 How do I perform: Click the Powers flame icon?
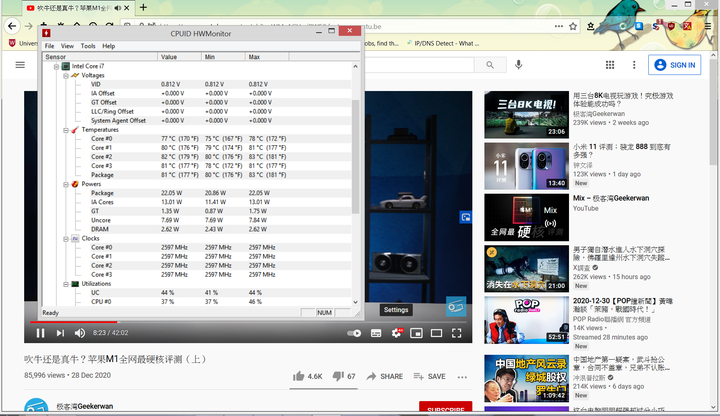point(75,184)
